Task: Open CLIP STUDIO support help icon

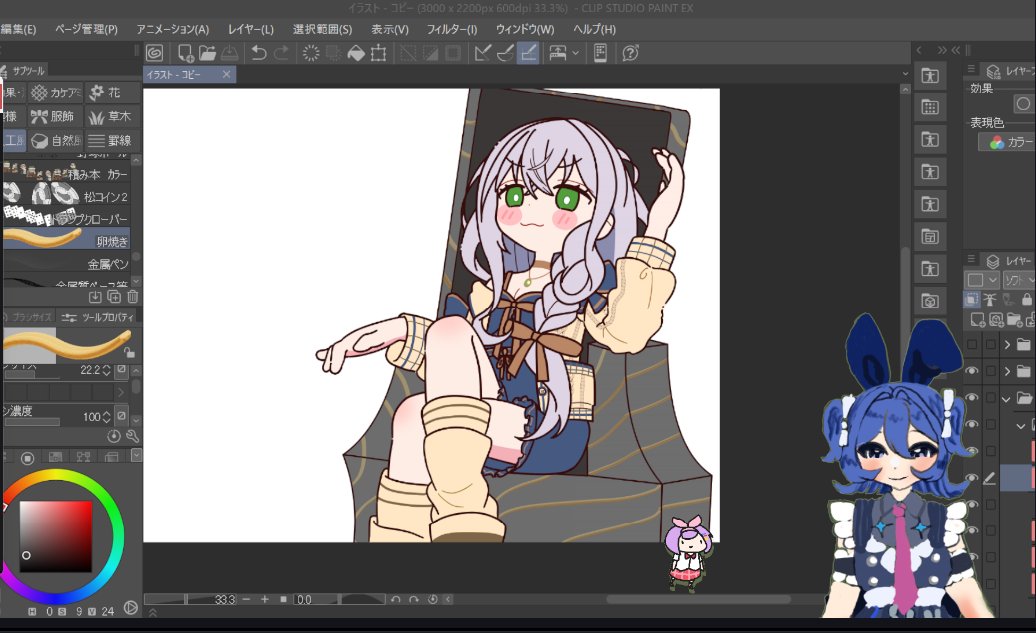Action: pos(630,53)
